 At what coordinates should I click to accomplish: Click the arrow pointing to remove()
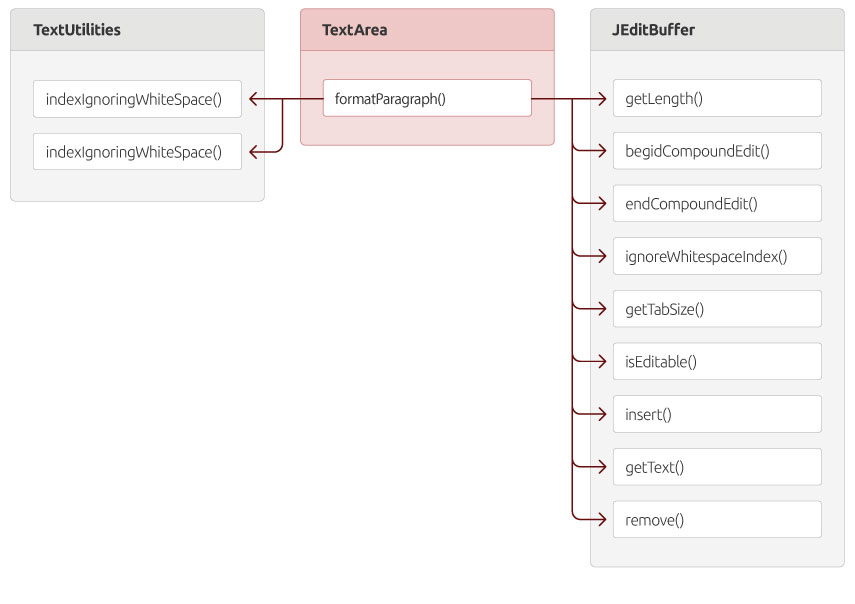pyautogui.click(x=601, y=519)
